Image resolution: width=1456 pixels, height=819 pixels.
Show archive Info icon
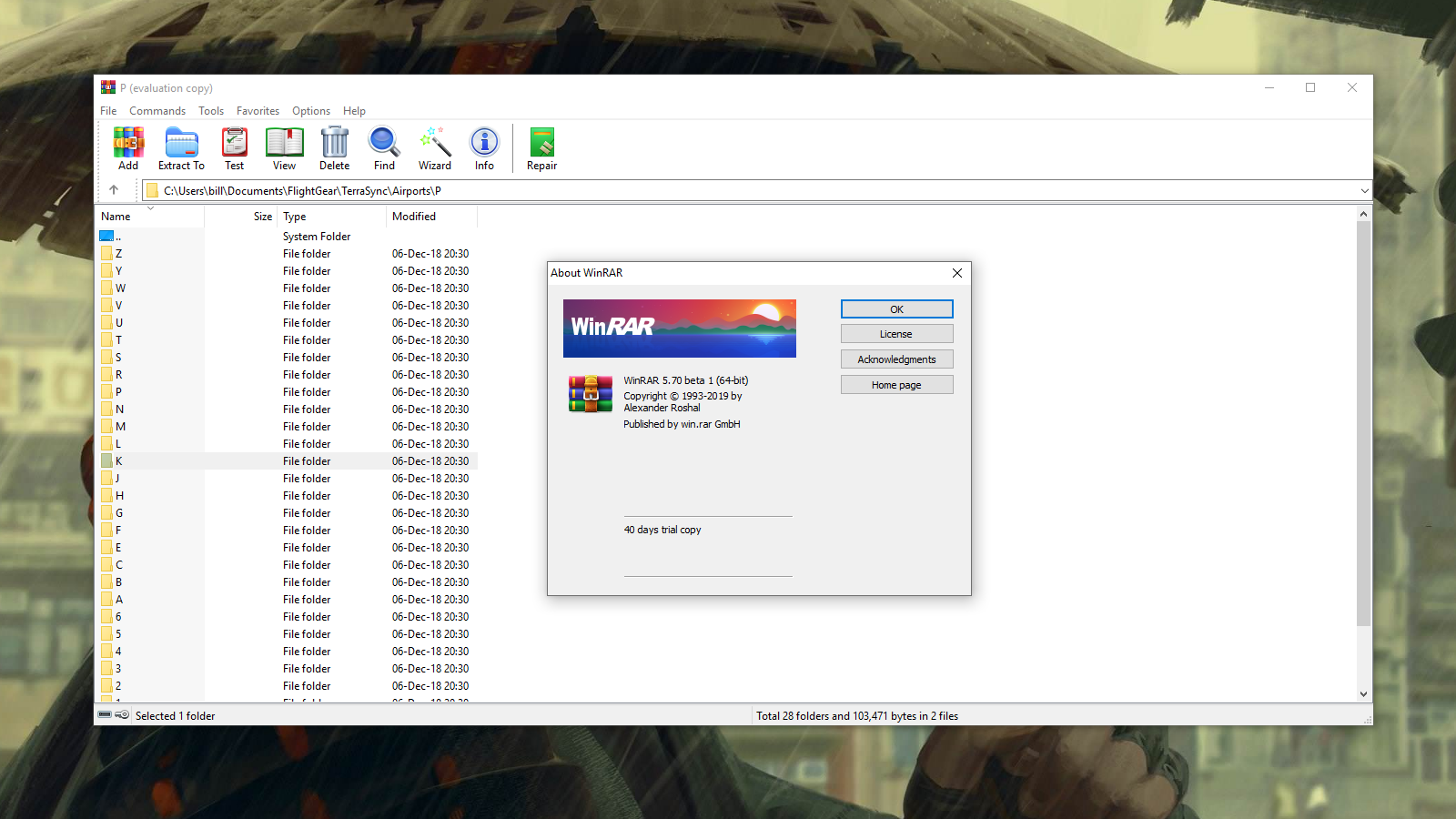(484, 143)
